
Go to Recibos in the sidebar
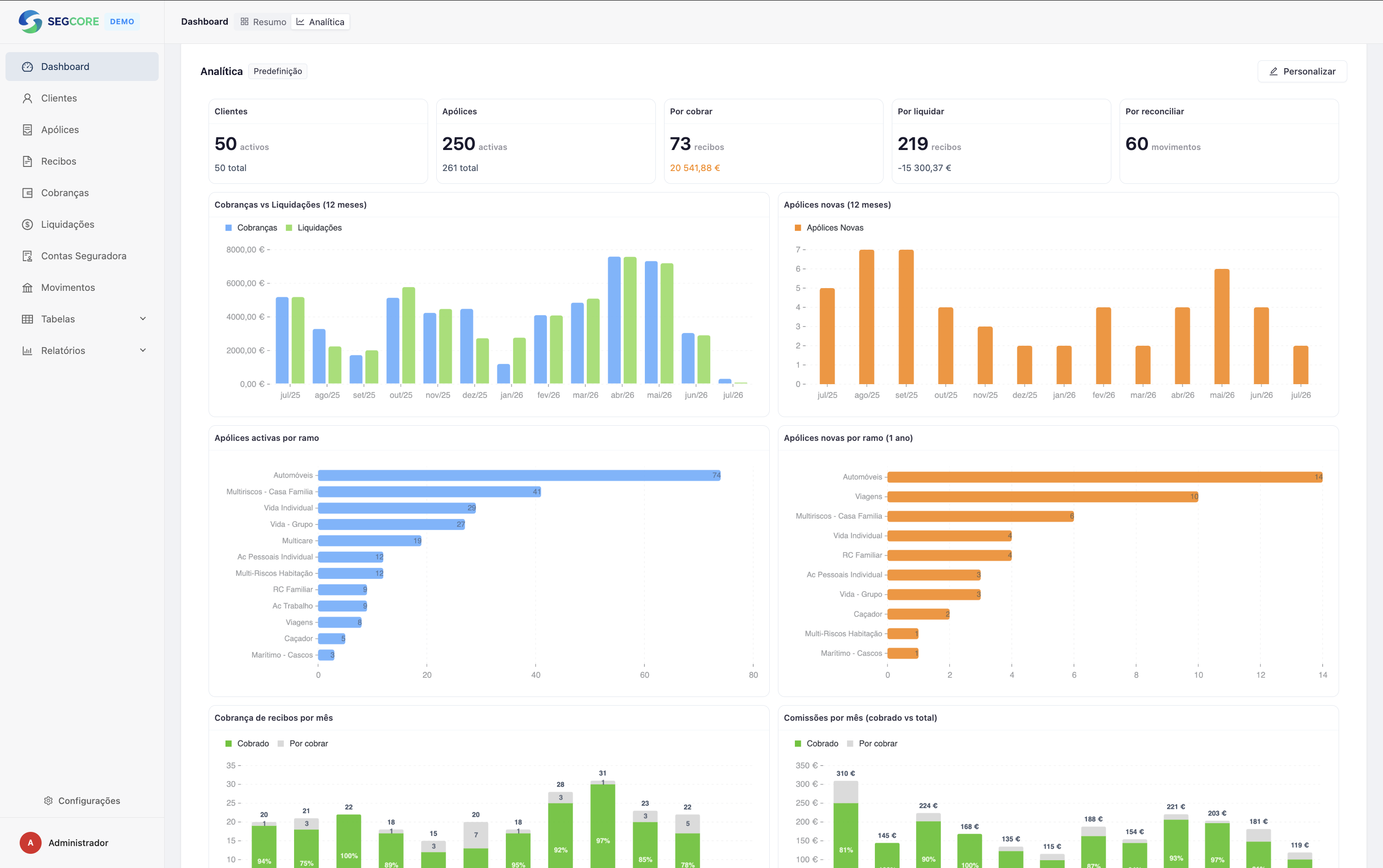tap(82, 161)
